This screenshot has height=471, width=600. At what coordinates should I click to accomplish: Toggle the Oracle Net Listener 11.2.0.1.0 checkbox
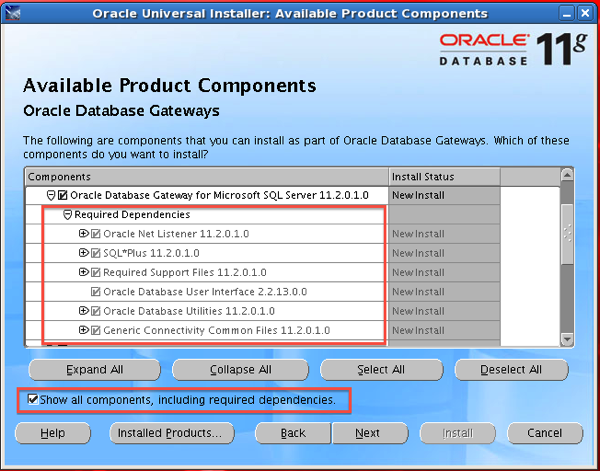click(95, 234)
